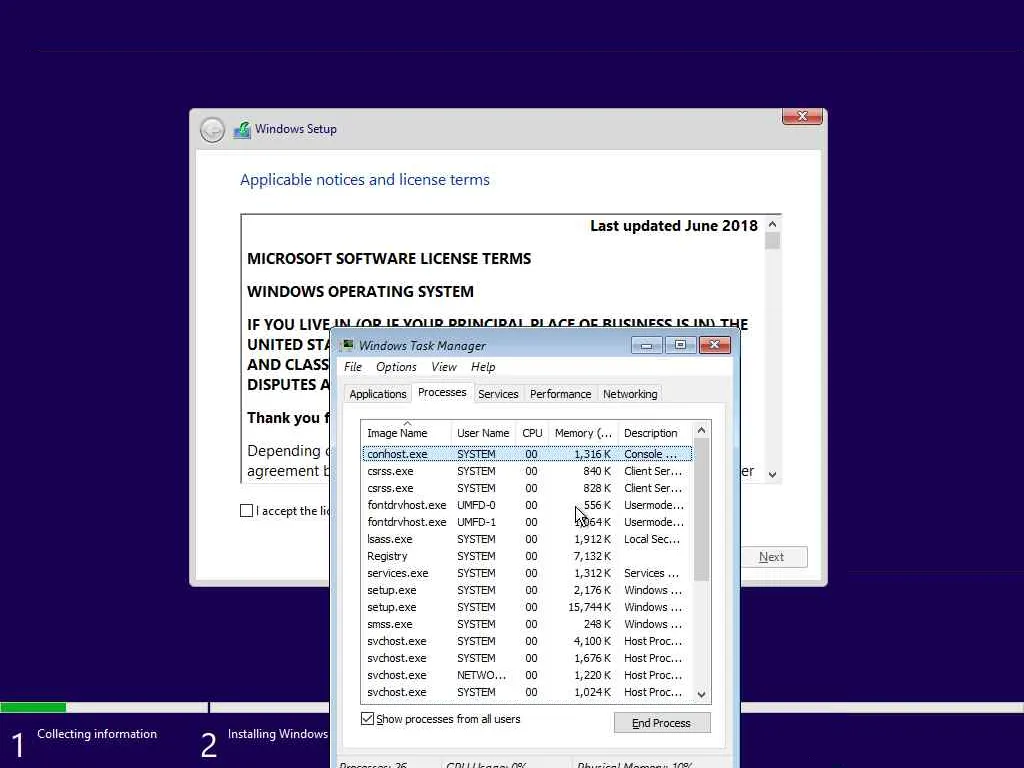The width and height of the screenshot is (1024, 768).
Task: Close the Windows Task Manager window
Action: click(x=714, y=345)
